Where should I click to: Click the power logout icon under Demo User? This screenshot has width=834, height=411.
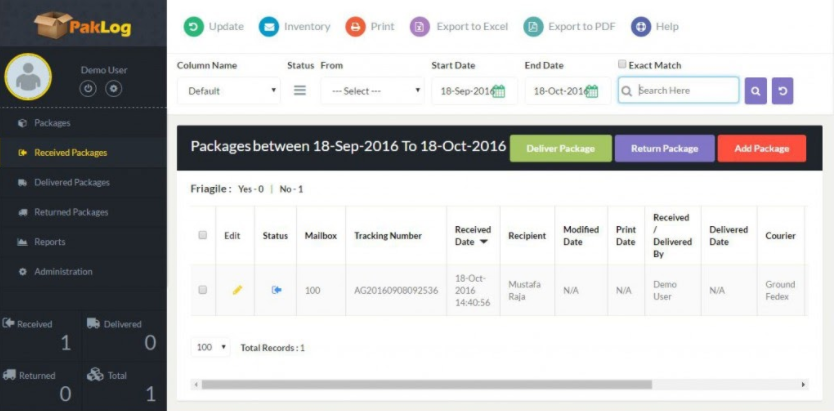coord(88,89)
